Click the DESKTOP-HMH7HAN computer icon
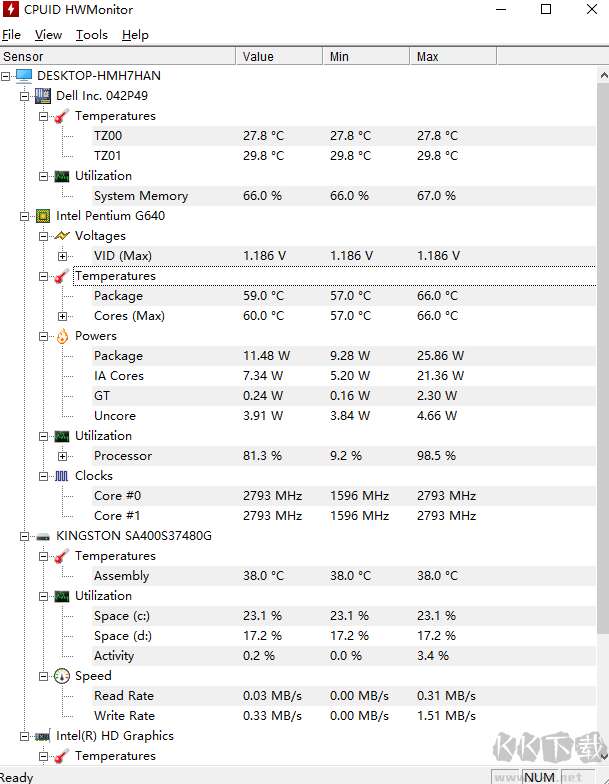This screenshot has width=609, height=784. click(x=24, y=76)
